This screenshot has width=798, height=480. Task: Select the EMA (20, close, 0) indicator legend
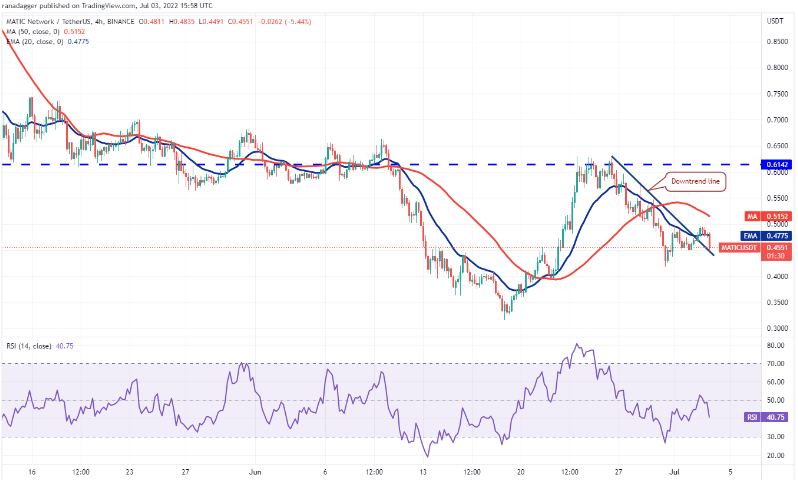(x=35, y=41)
